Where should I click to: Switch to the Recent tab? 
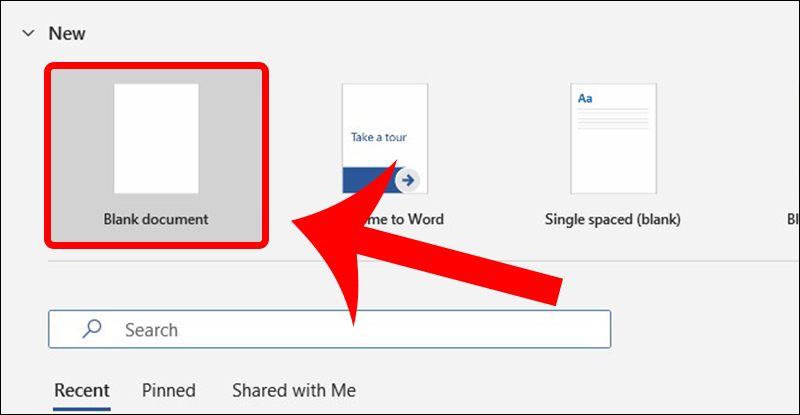coord(81,390)
